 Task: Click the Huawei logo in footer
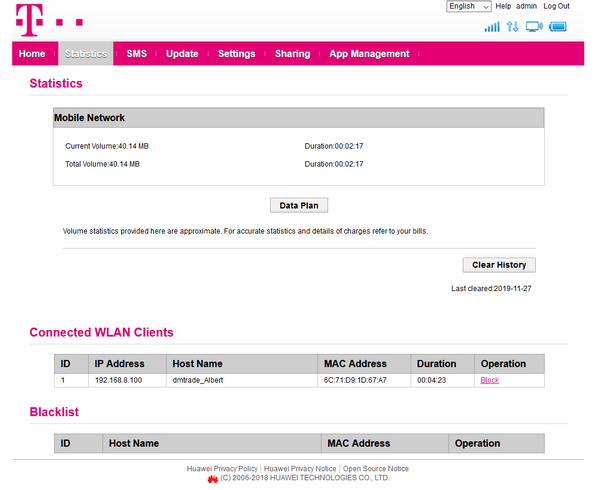tap(212, 479)
